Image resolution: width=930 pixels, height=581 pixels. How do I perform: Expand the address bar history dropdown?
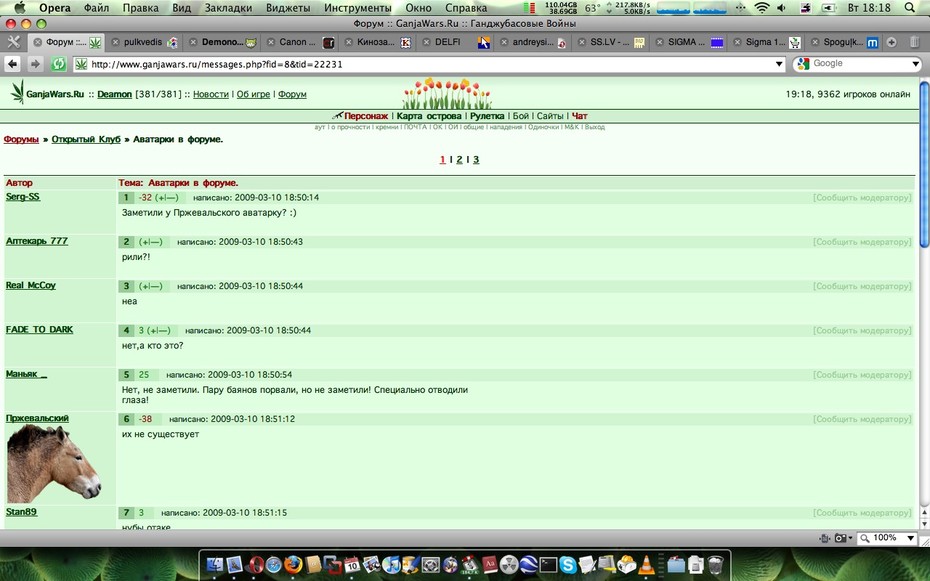[x=779, y=64]
